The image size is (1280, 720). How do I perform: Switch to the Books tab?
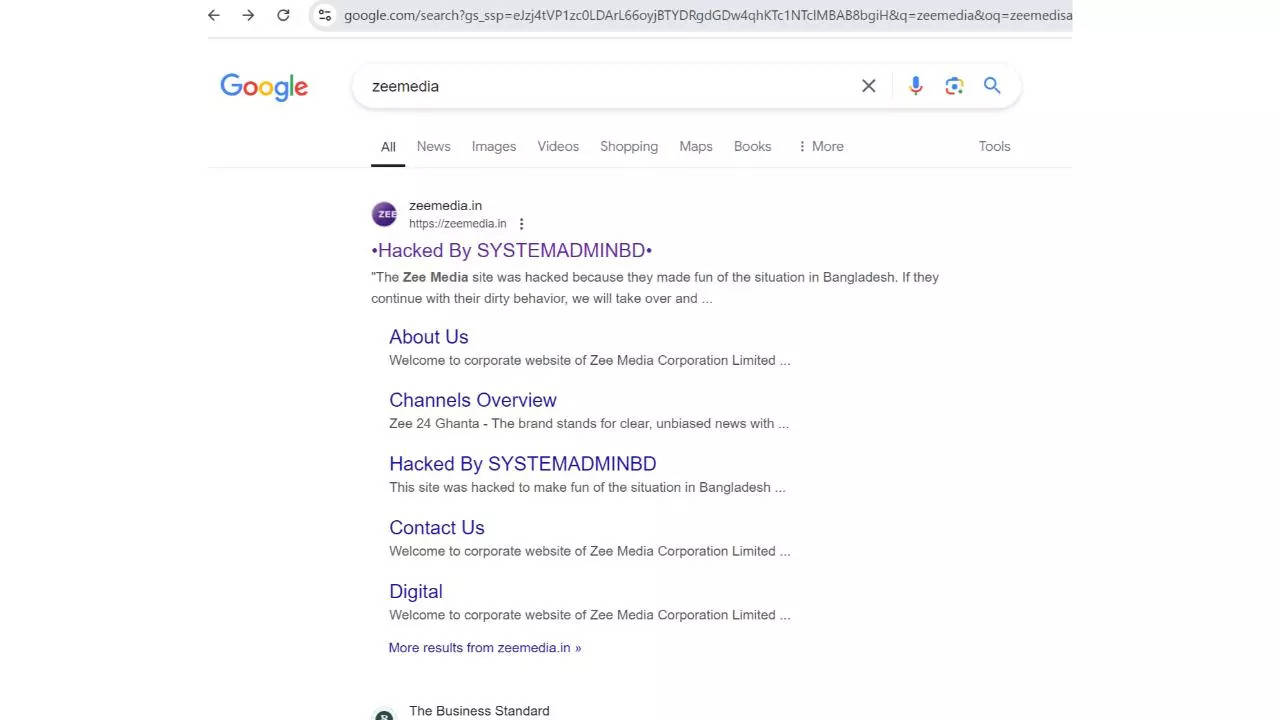[x=753, y=146]
